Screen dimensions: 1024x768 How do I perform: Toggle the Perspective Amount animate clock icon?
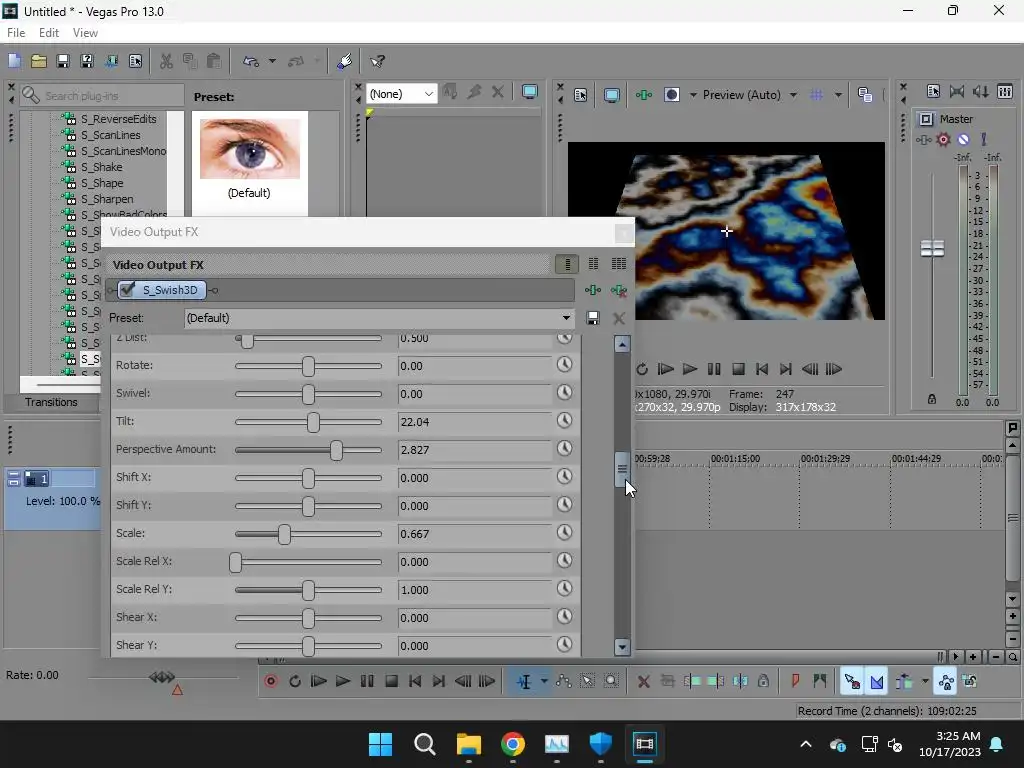pyautogui.click(x=564, y=449)
